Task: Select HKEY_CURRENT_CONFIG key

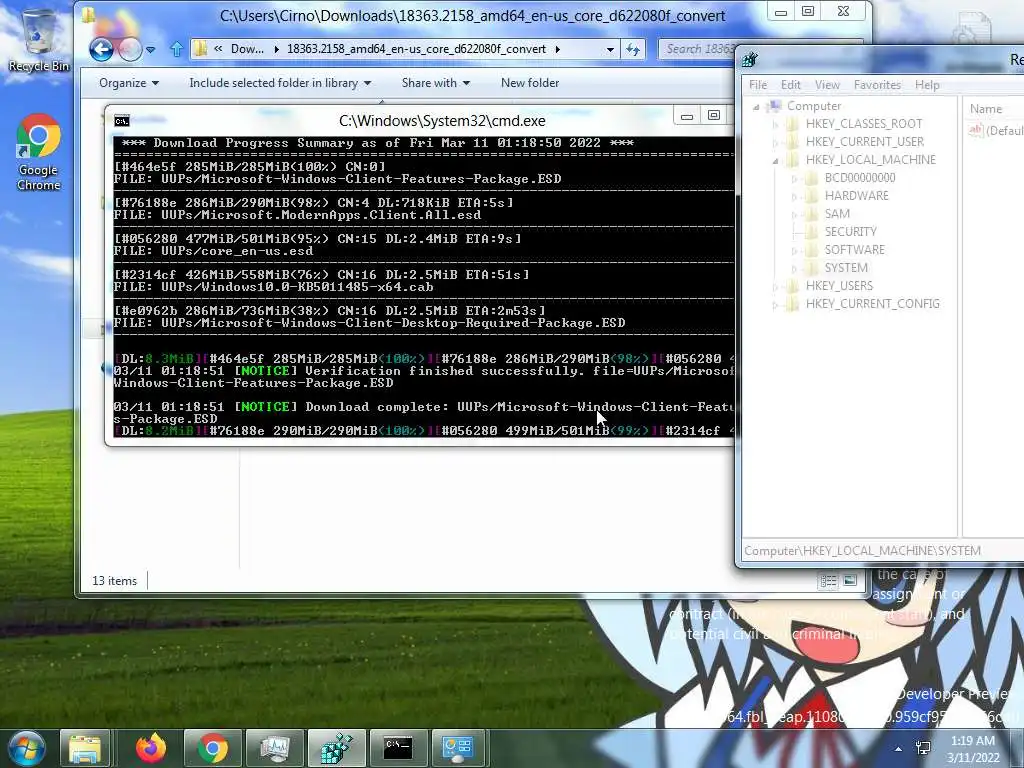Action: 872,304
